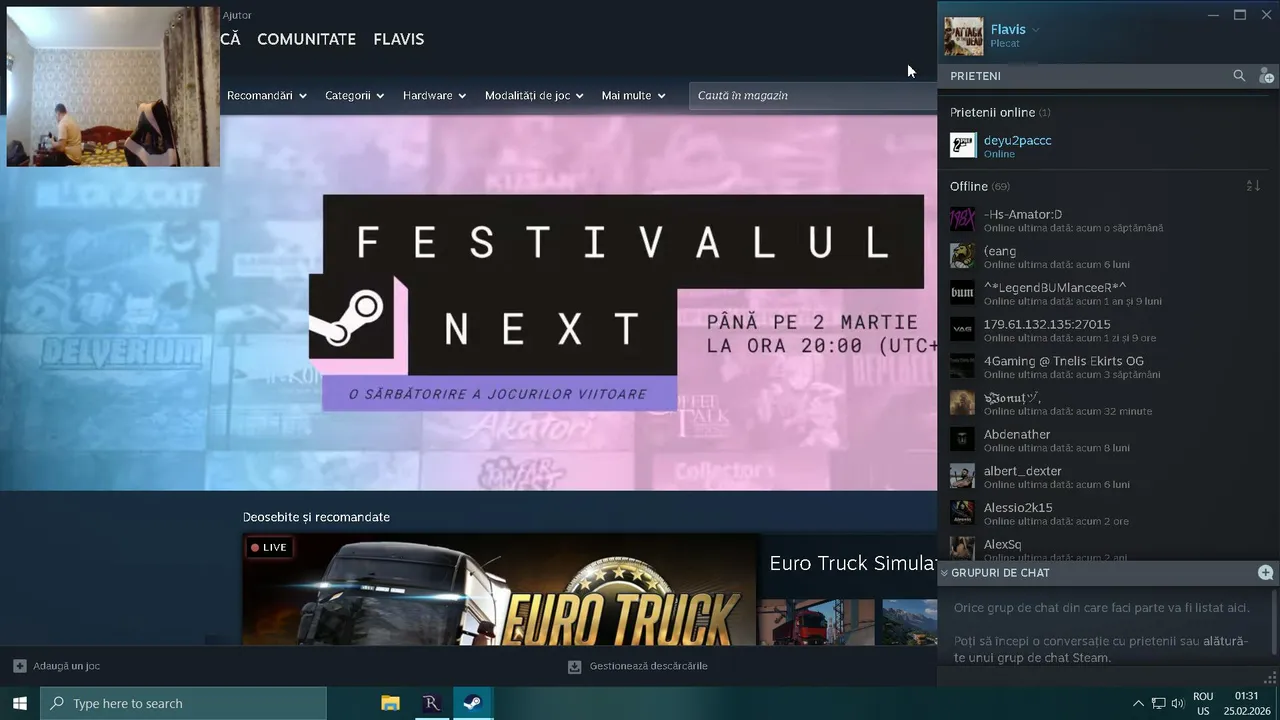1280x720 pixels.
Task: Focus the Type here to search box
Action: tap(183, 703)
